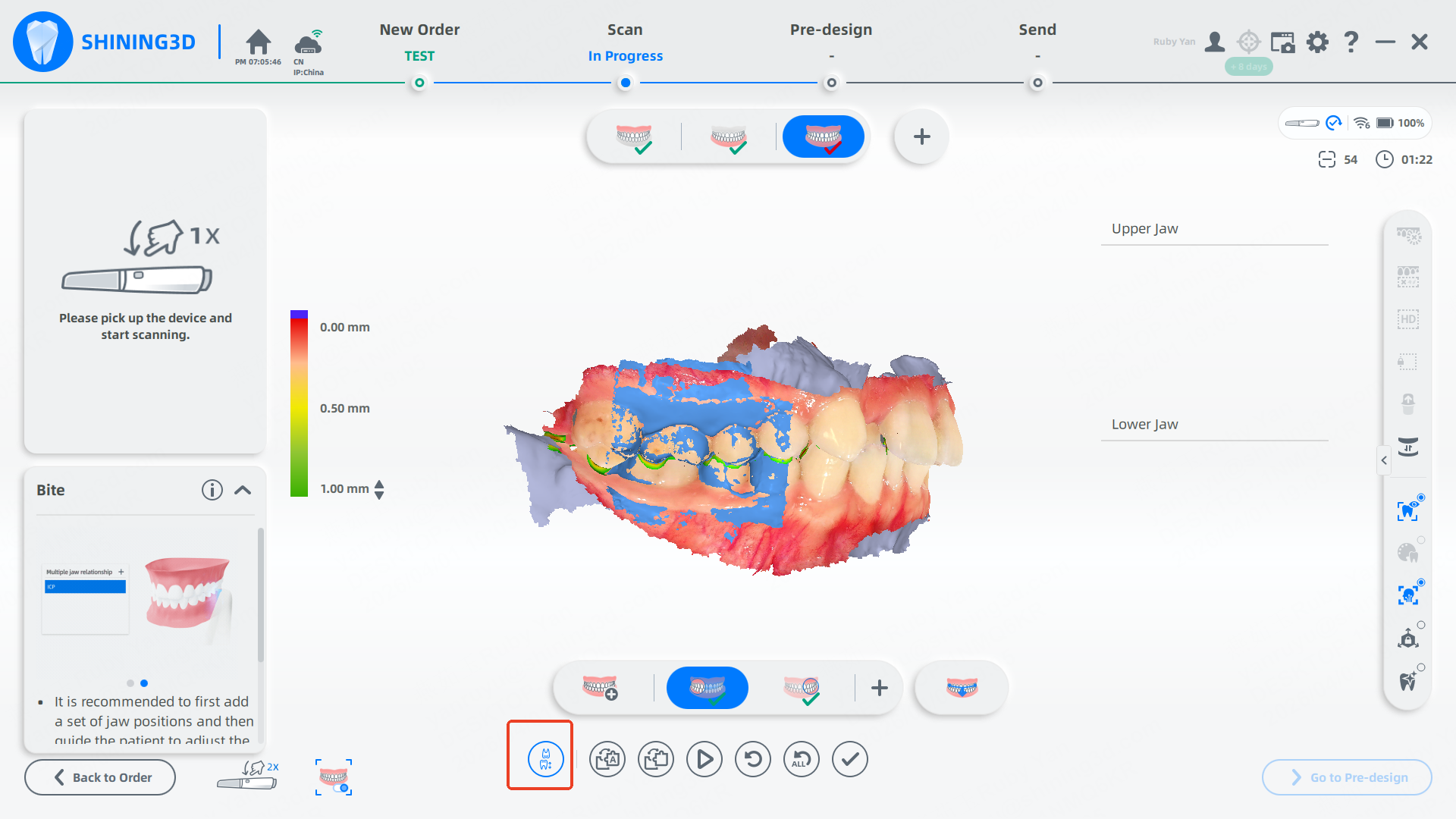1456x819 pixels.
Task: Click the reset ALL scans icon
Action: coord(802,758)
